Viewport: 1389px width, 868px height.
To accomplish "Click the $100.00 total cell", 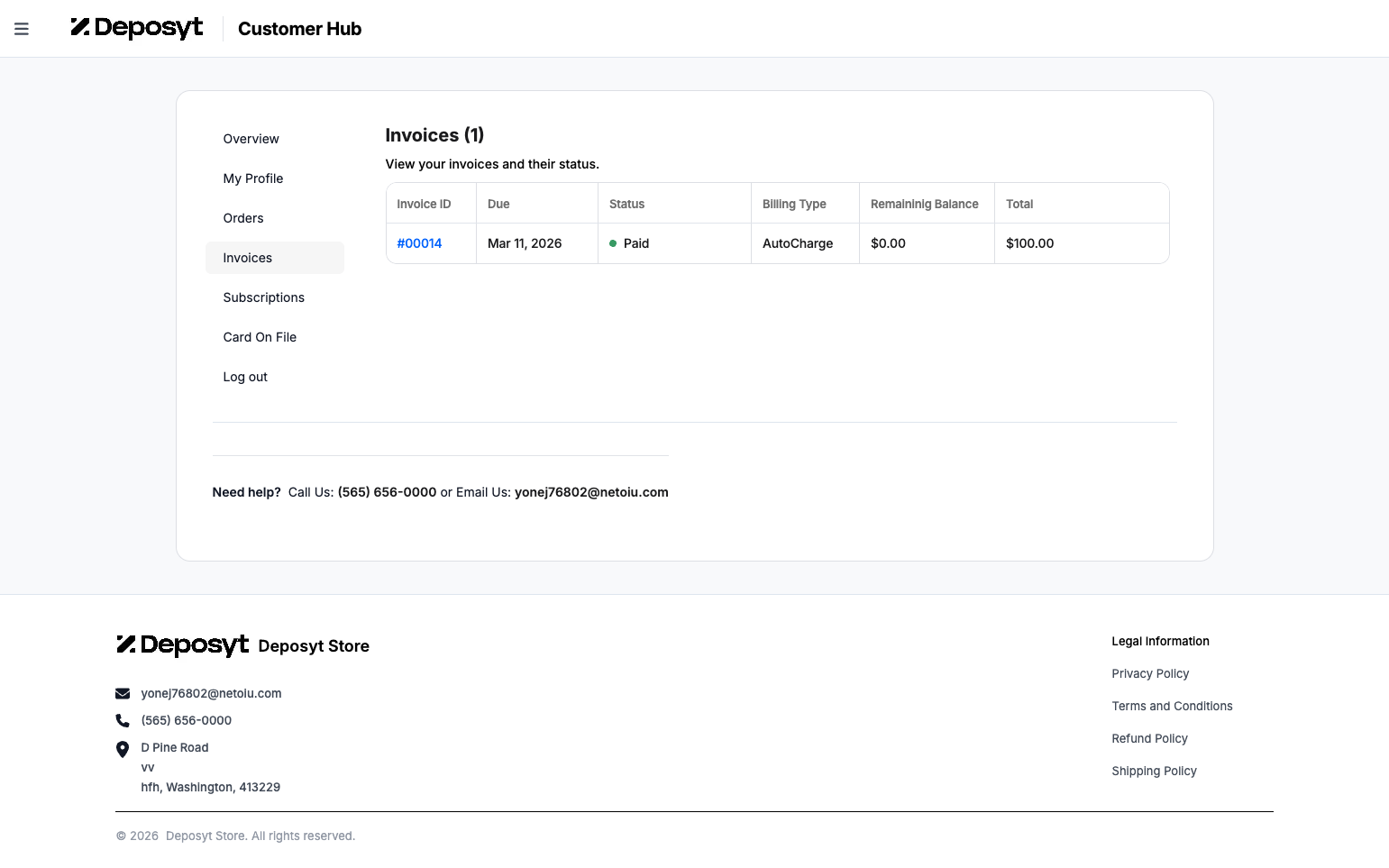I will (x=1082, y=243).
